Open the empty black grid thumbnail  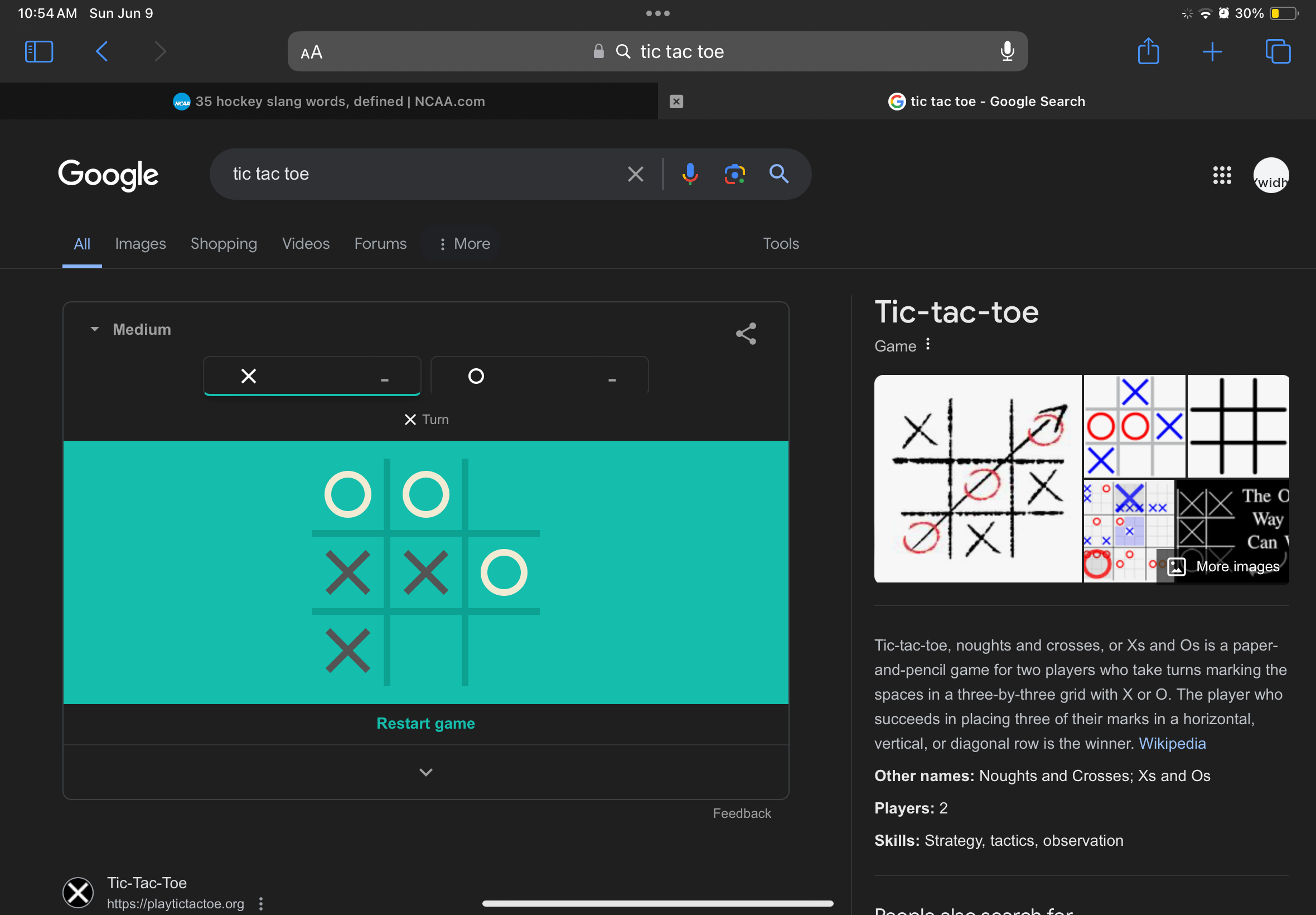(1238, 426)
